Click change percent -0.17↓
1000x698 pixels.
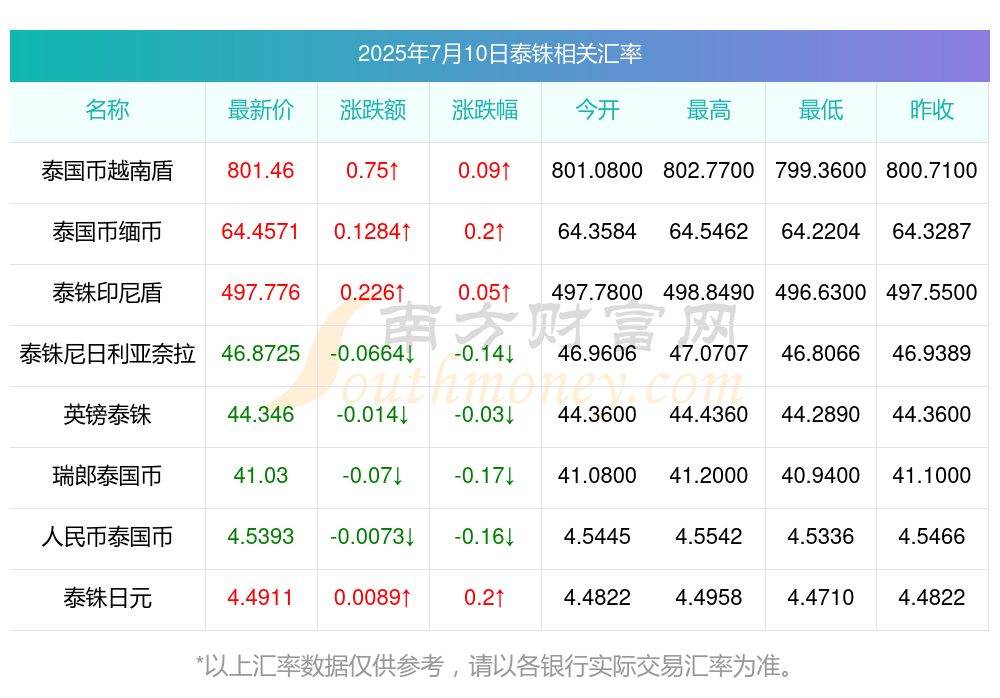coord(485,475)
